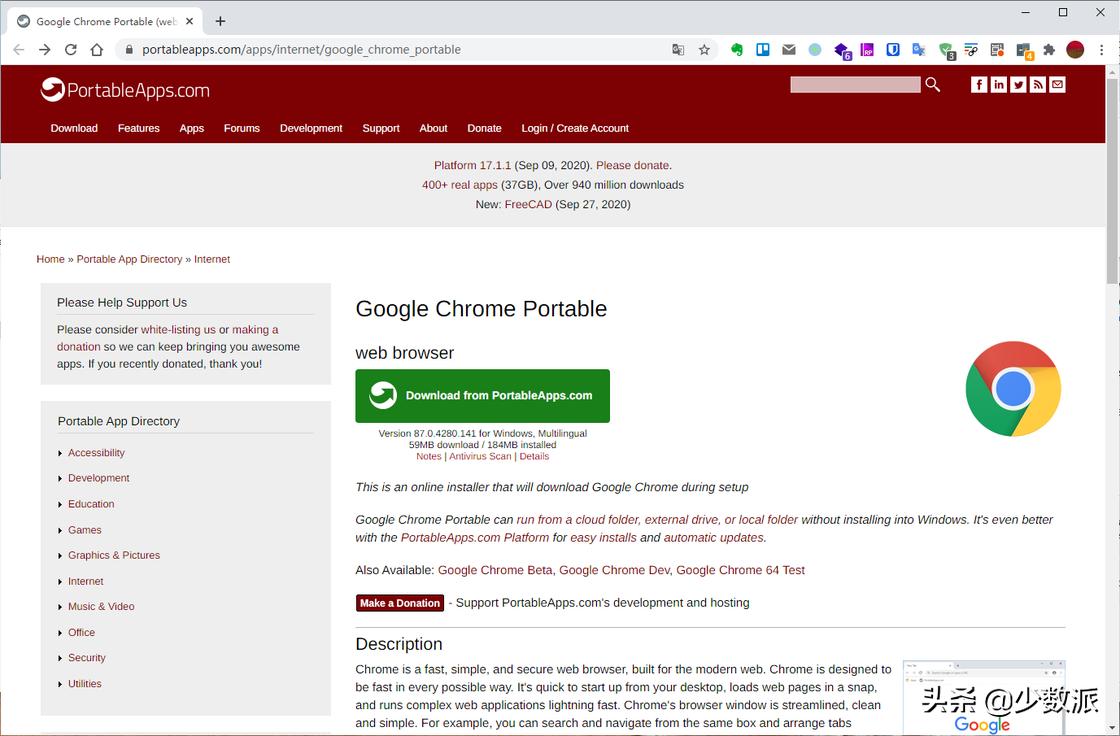Open the RP purple extension icon
Image resolution: width=1120 pixels, height=736 pixels.
[x=867, y=49]
